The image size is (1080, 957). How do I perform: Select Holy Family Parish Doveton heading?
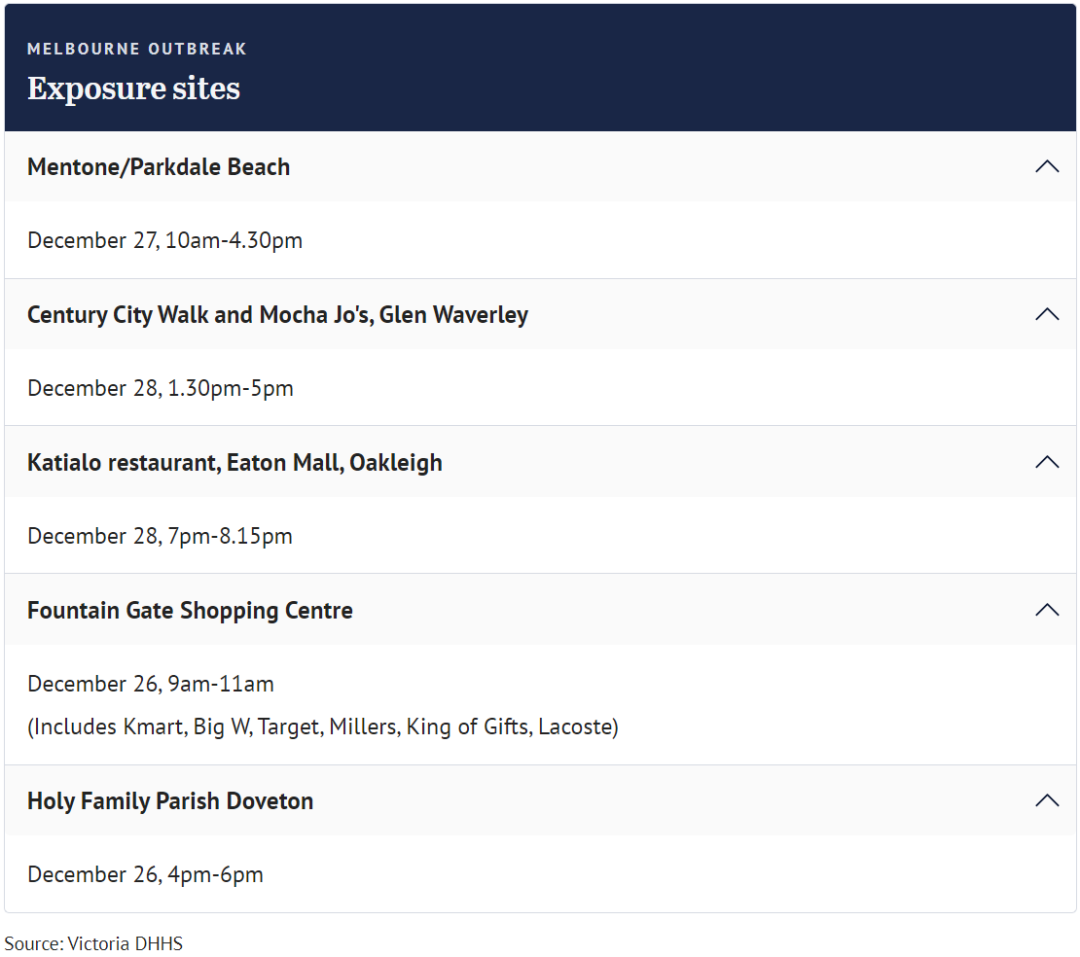170,801
